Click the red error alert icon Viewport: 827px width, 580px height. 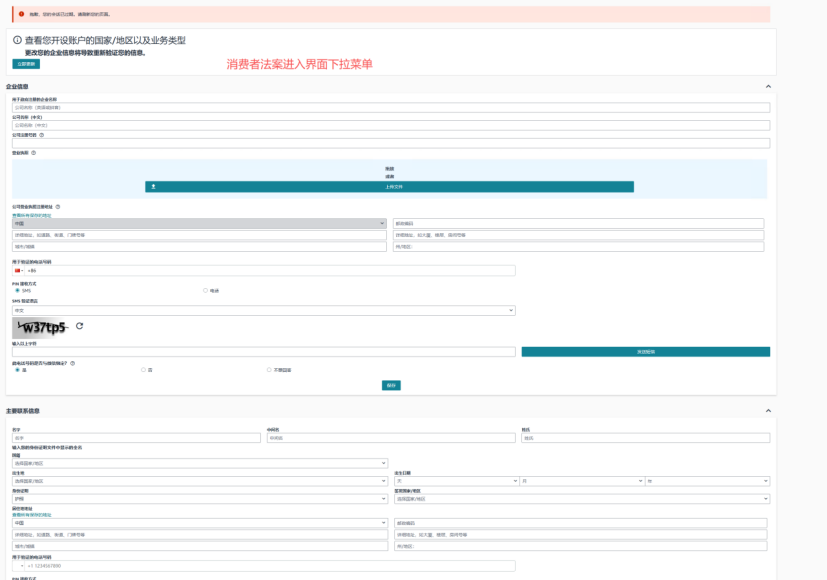(21, 14)
